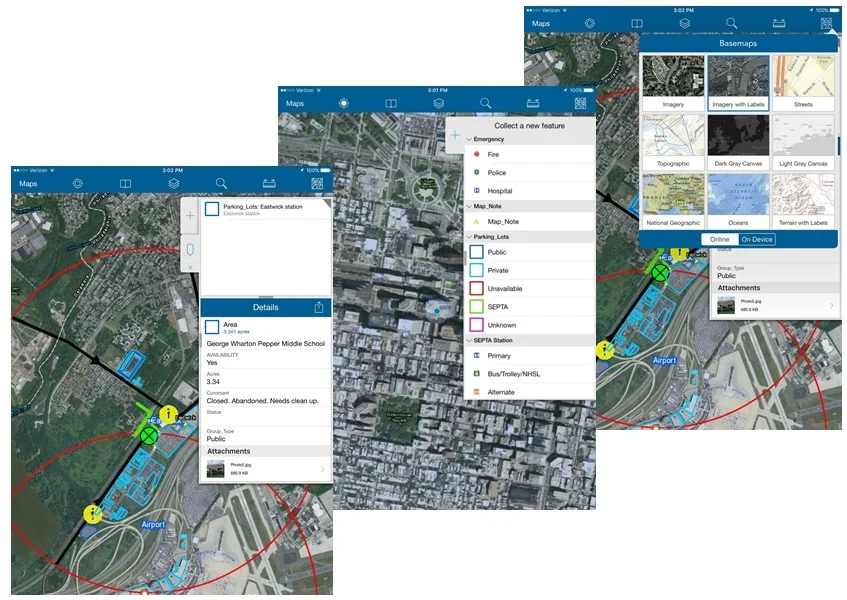This screenshot has height=600, width=847.
Task: Choose the Light Gray Canvas basemap
Action: click(803, 141)
